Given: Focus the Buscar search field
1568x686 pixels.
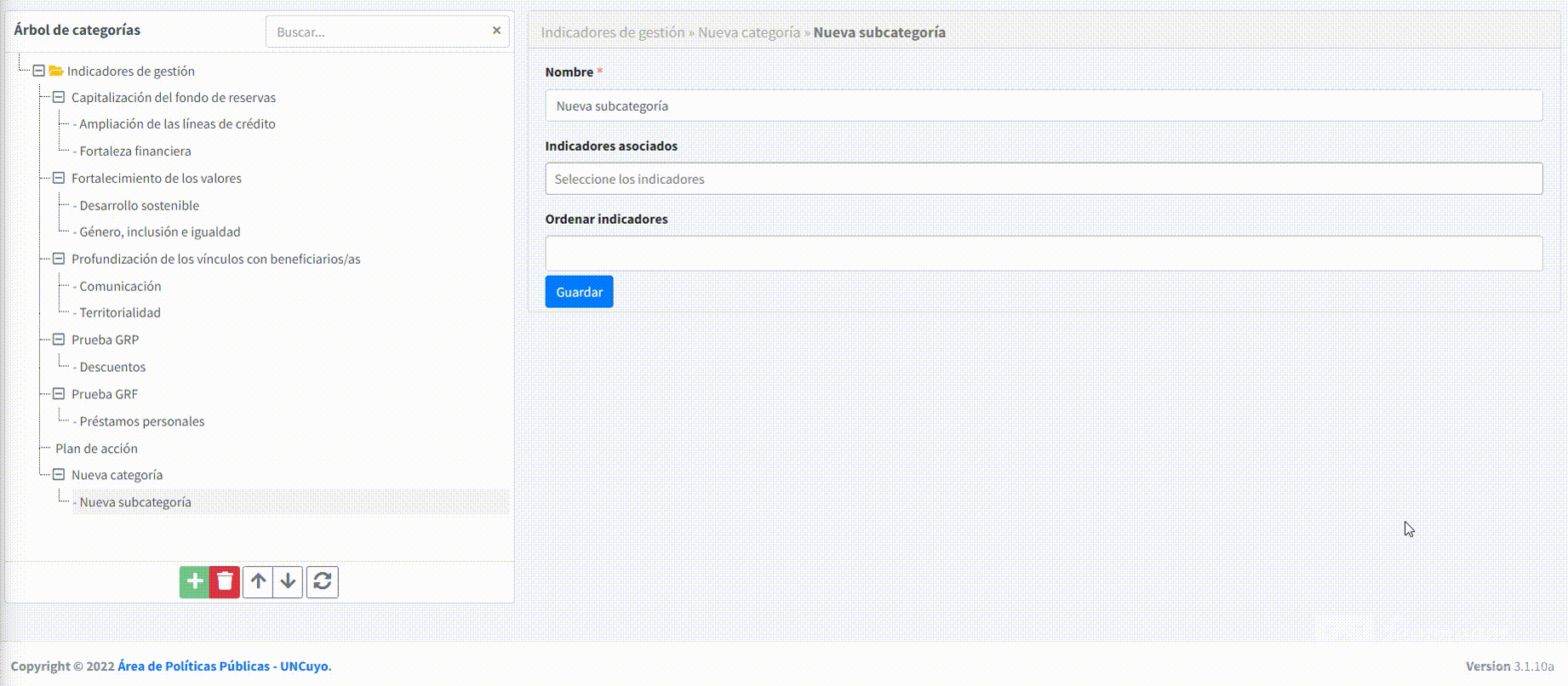Looking at the screenshot, I should [x=379, y=31].
